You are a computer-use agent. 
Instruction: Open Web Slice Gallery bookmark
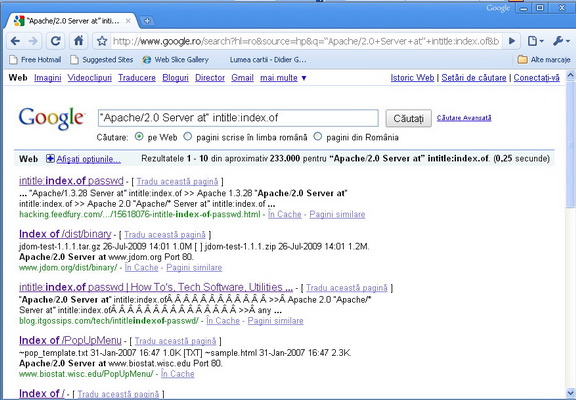click(x=176, y=60)
